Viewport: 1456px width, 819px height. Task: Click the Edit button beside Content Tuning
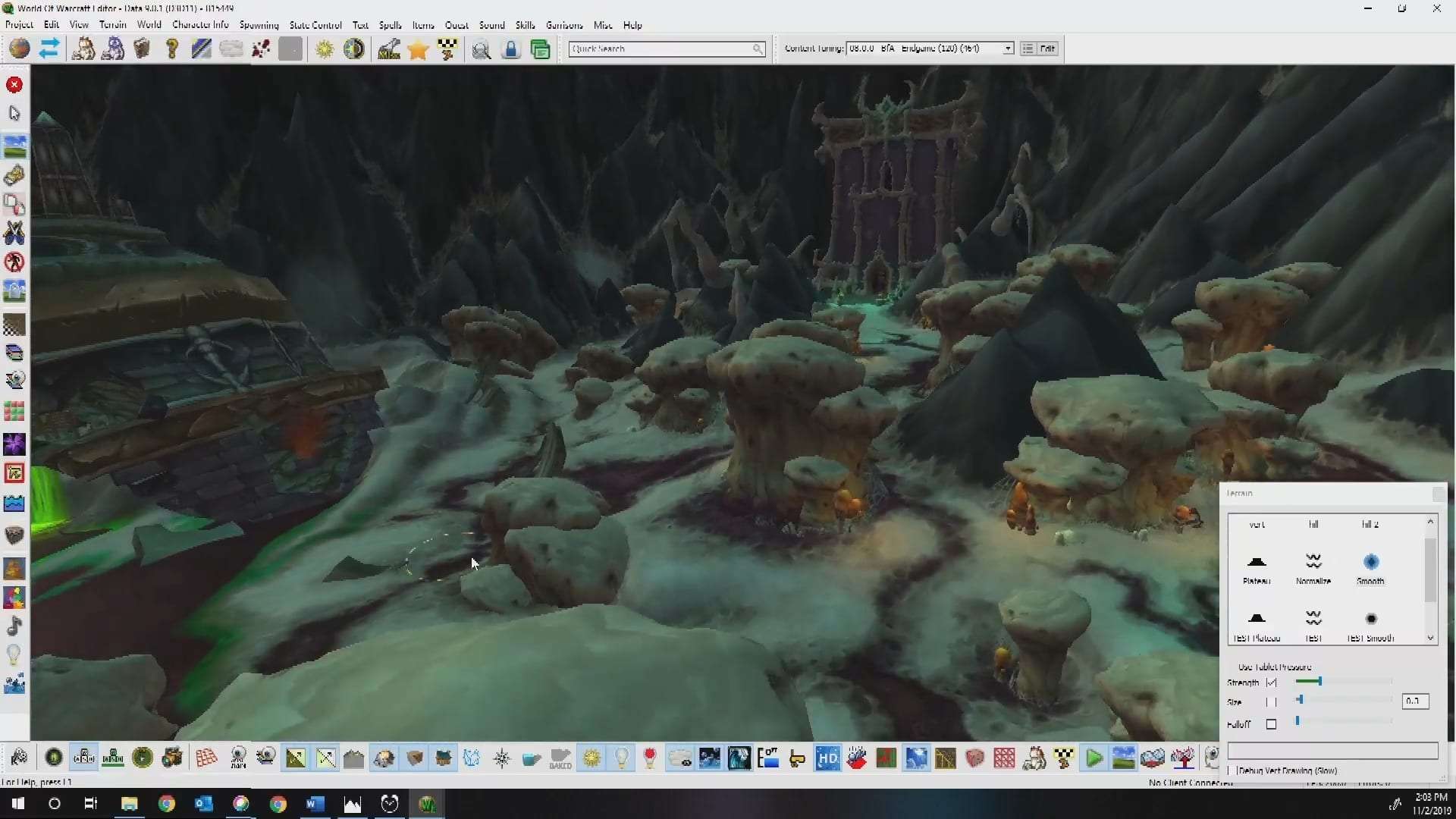[1047, 49]
